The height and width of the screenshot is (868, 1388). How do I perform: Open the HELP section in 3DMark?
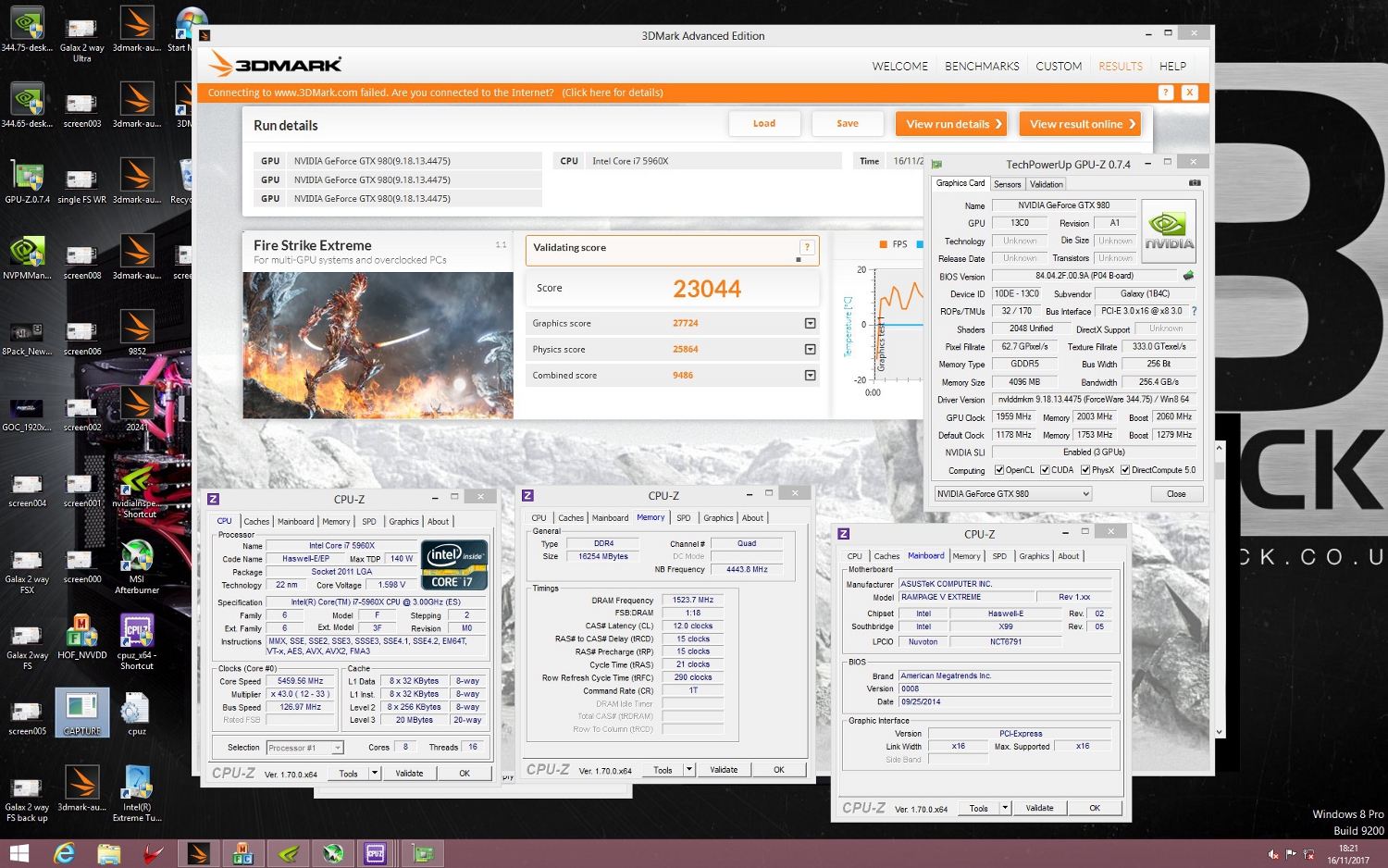[x=1172, y=67]
